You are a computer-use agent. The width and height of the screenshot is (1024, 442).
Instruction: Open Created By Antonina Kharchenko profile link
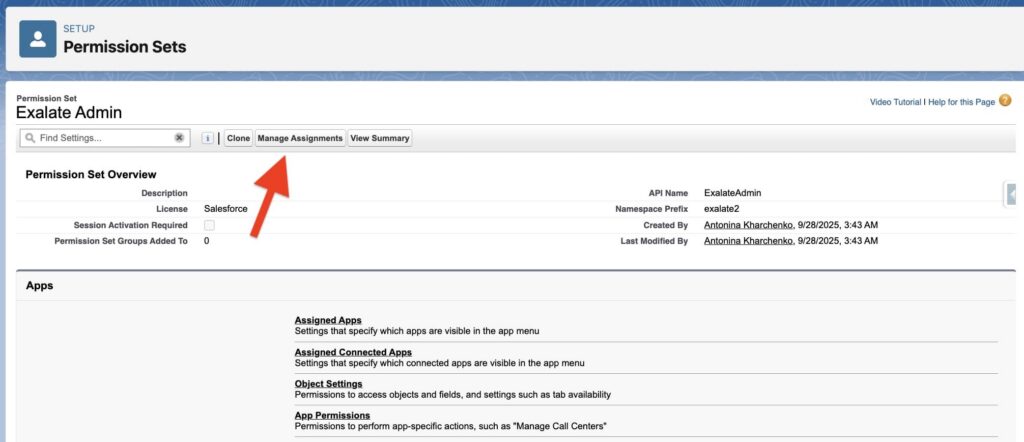point(748,225)
